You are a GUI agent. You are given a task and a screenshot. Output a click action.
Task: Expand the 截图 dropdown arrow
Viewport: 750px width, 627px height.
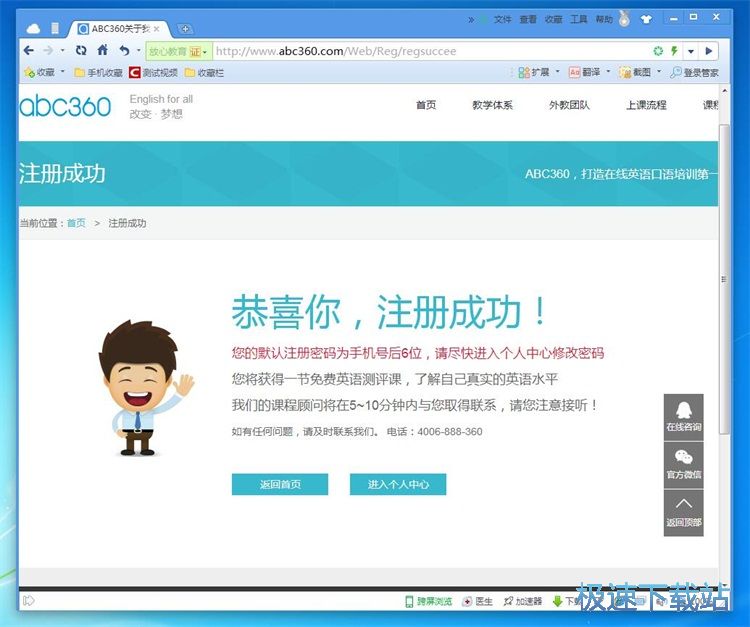coord(659,72)
